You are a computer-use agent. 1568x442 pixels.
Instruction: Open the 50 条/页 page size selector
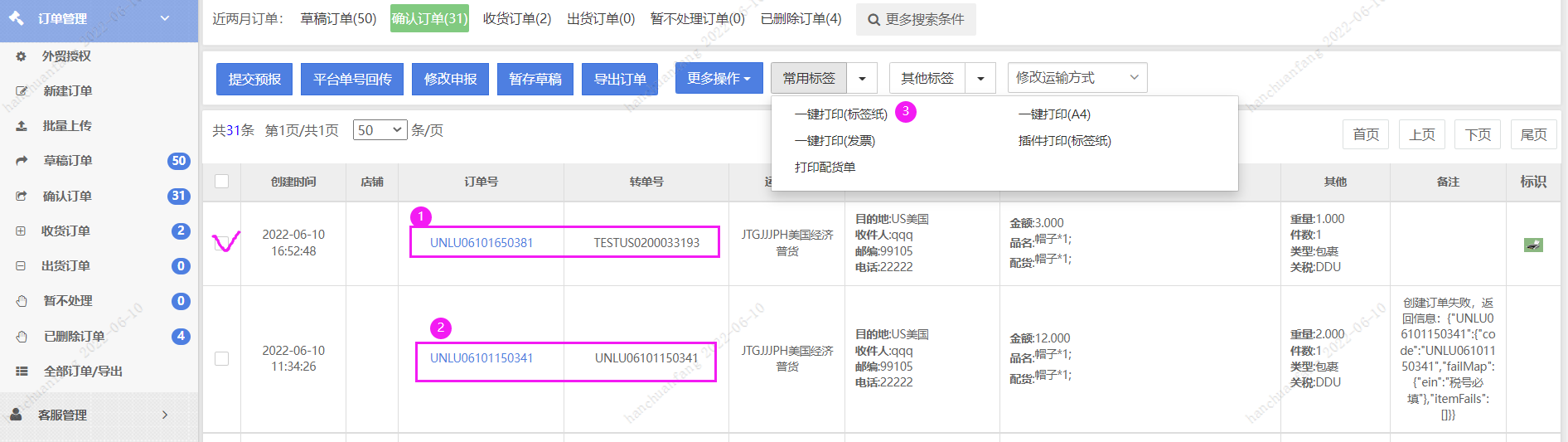pos(380,130)
